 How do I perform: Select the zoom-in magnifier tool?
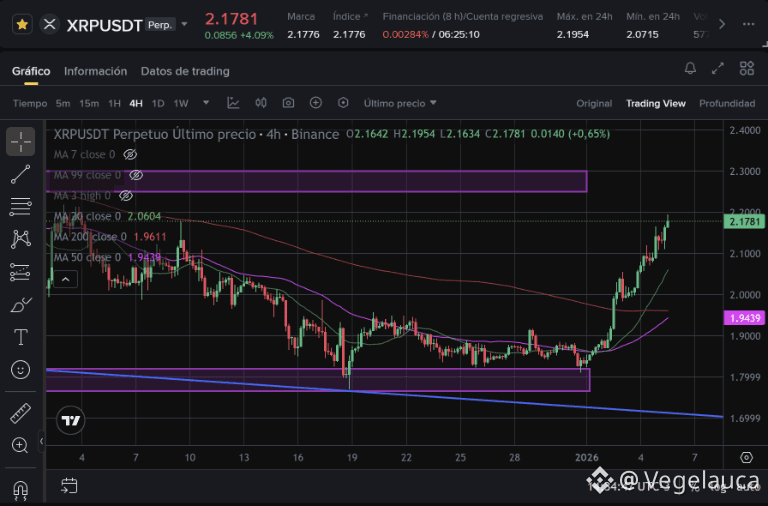[x=20, y=445]
